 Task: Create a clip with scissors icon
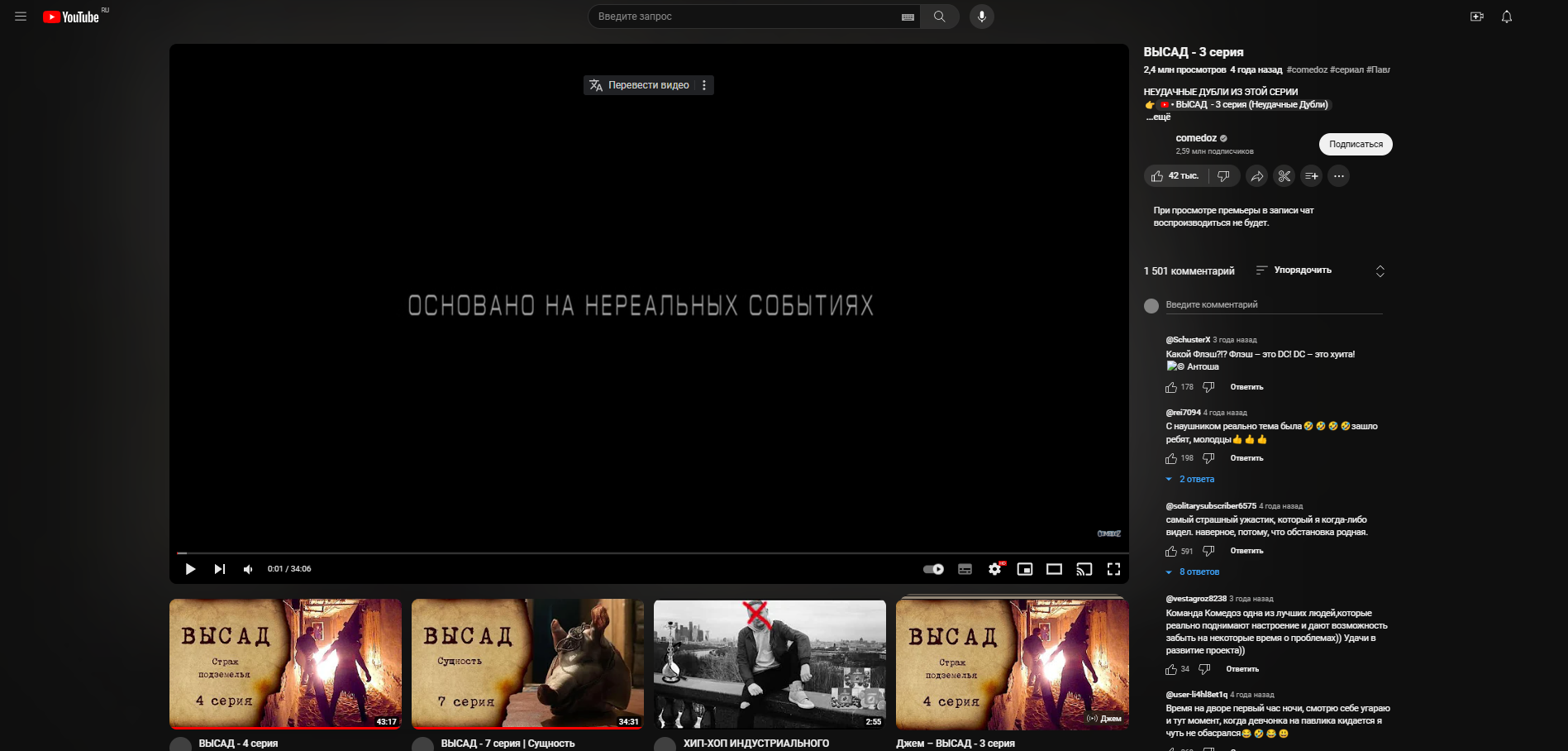pos(1284,176)
